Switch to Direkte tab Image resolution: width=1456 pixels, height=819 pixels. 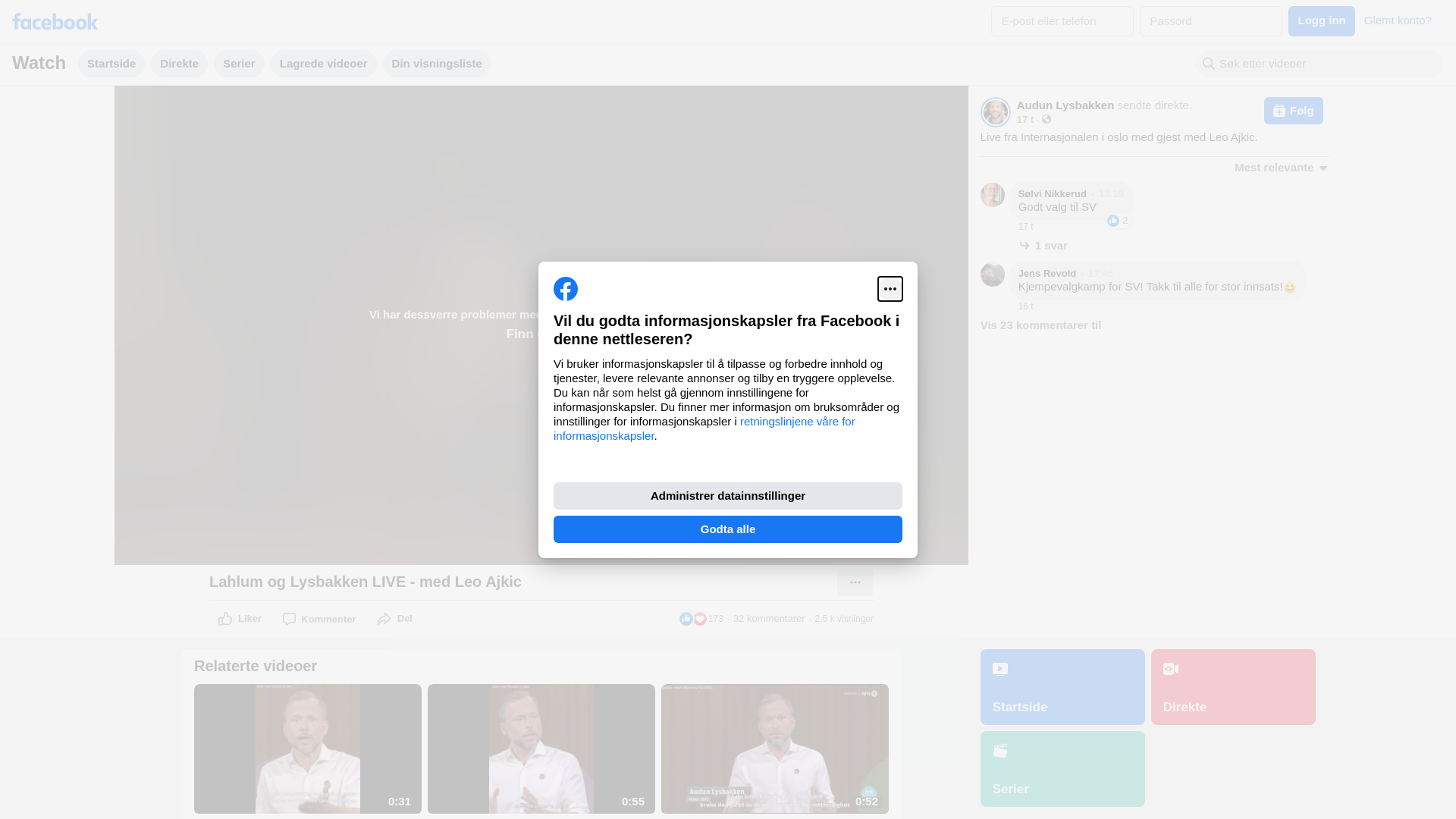tap(179, 64)
